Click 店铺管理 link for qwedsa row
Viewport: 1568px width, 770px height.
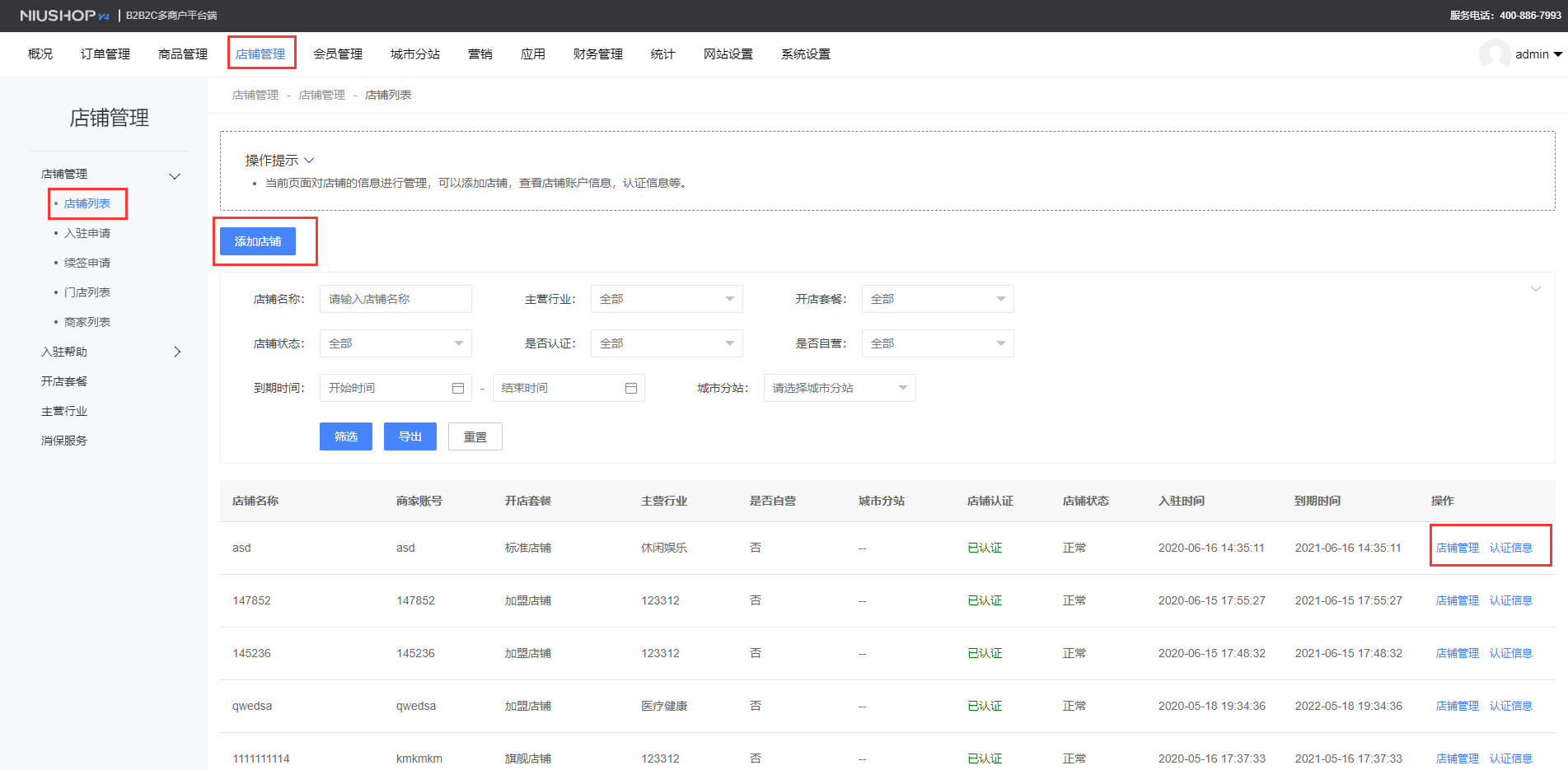coord(1458,706)
